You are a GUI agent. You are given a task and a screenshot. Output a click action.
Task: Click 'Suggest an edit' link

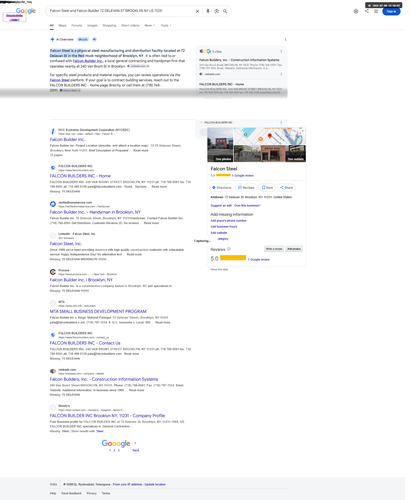(x=221, y=206)
